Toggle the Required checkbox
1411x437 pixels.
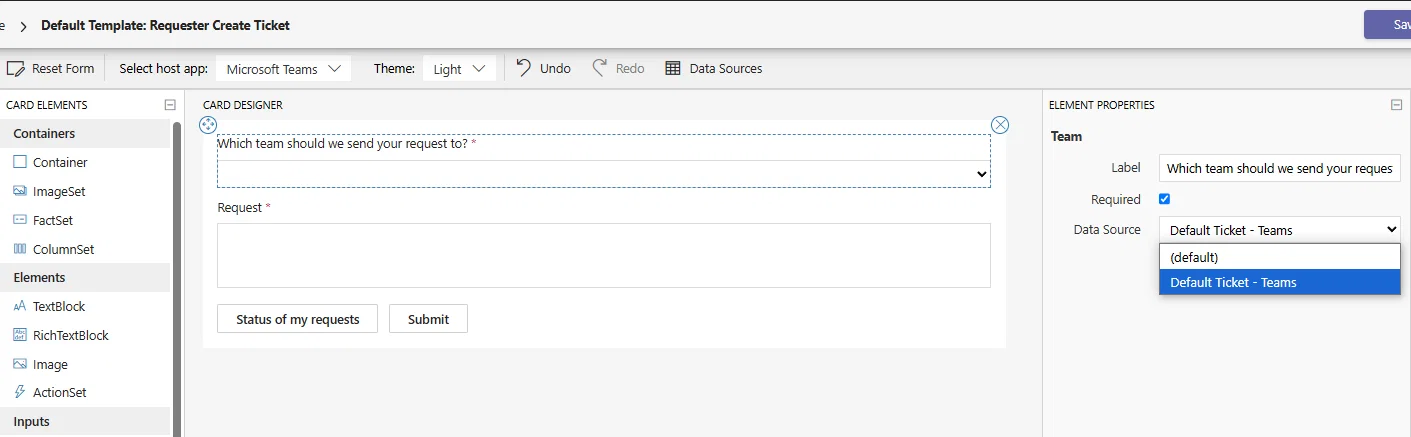tap(1164, 199)
